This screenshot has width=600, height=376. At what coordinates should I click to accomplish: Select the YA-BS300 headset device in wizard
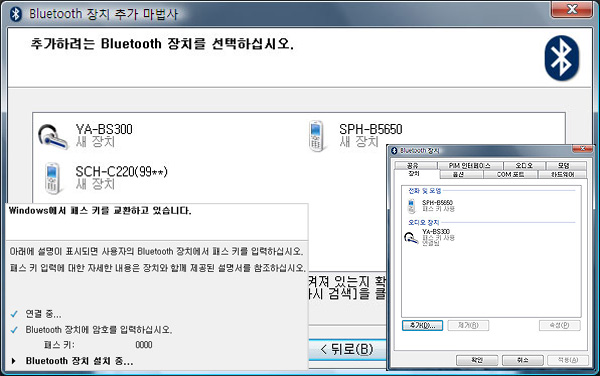click(86, 136)
